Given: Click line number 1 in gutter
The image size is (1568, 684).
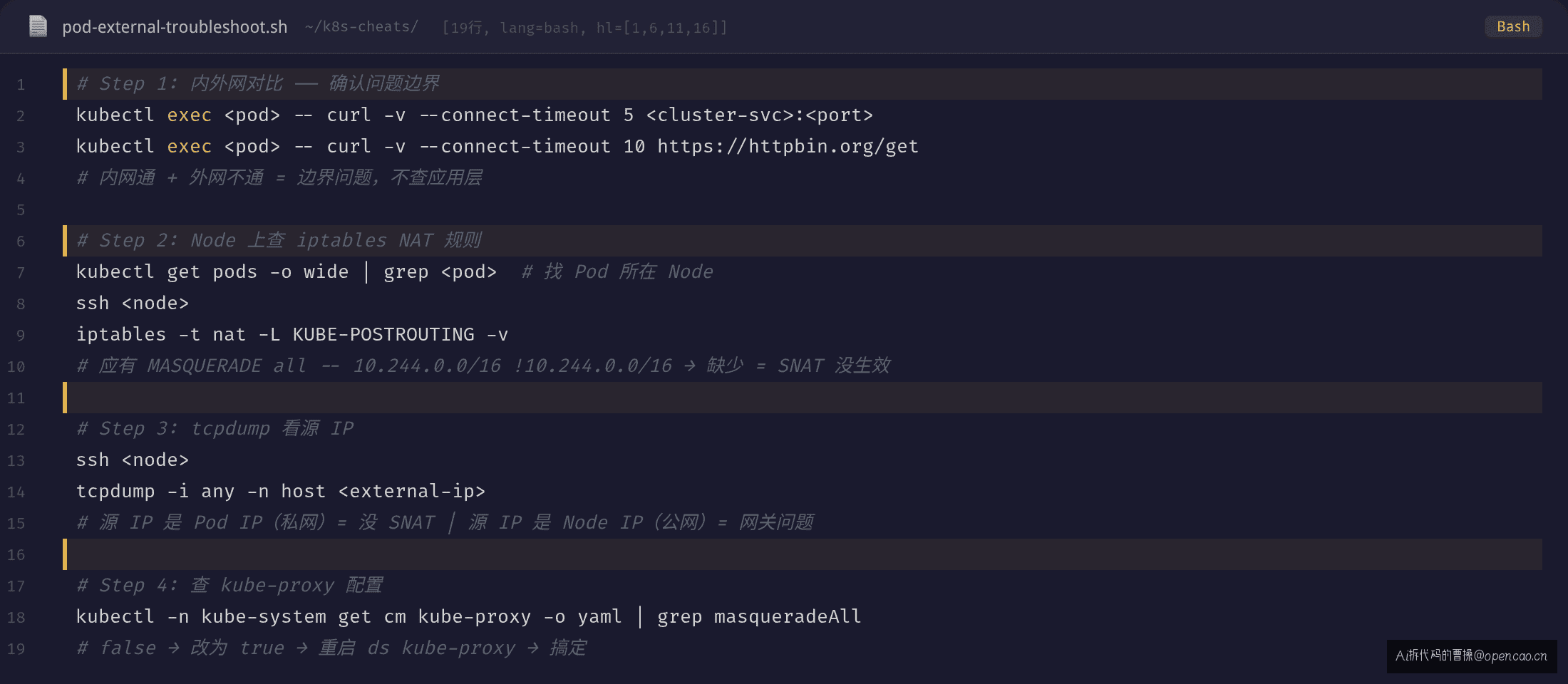Looking at the screenshot, I should [x=21, y=85].
